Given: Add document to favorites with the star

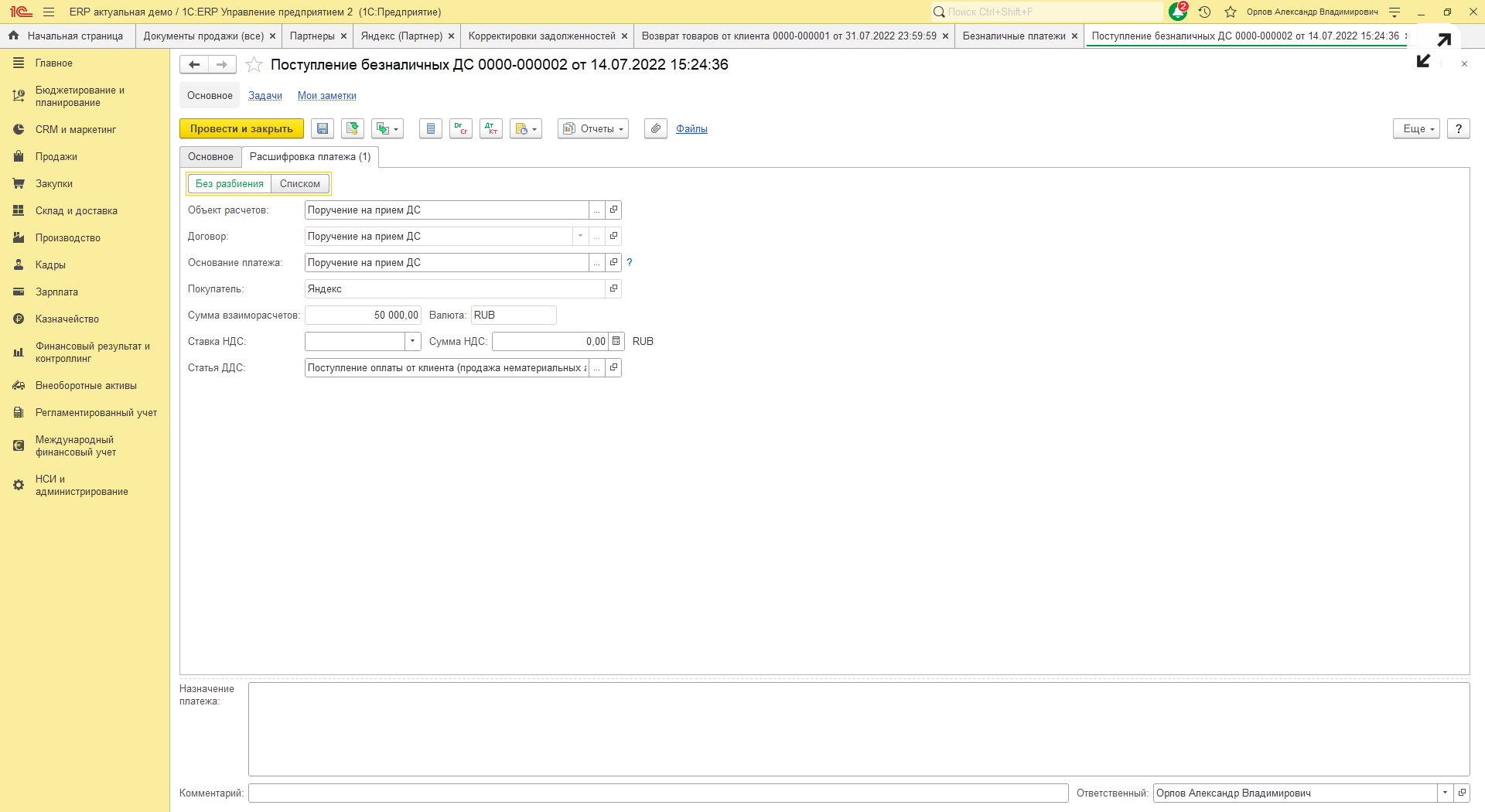Looking at the screenshot, I should pos(254,65).
